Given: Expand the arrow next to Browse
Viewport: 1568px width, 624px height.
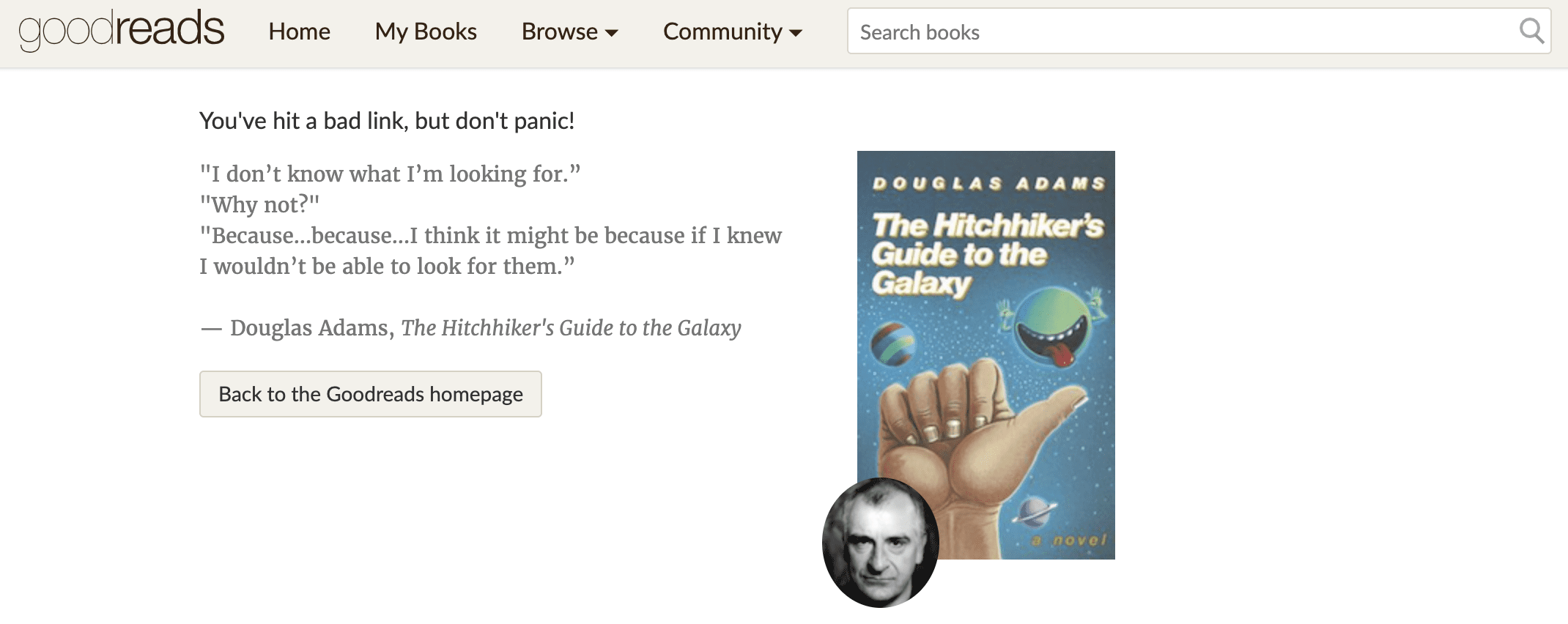Looking at the screenshot, I should (x=613, y=33).
